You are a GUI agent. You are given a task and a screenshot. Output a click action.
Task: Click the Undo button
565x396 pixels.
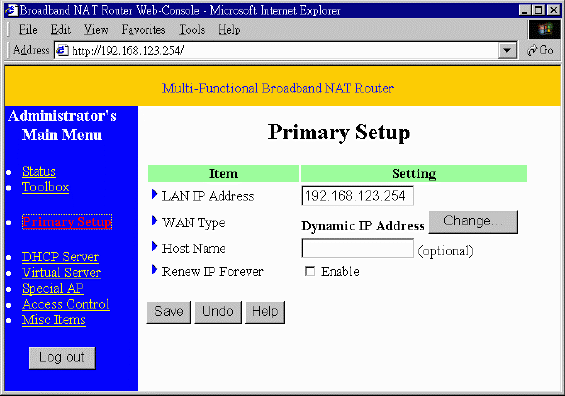(218, 312)
